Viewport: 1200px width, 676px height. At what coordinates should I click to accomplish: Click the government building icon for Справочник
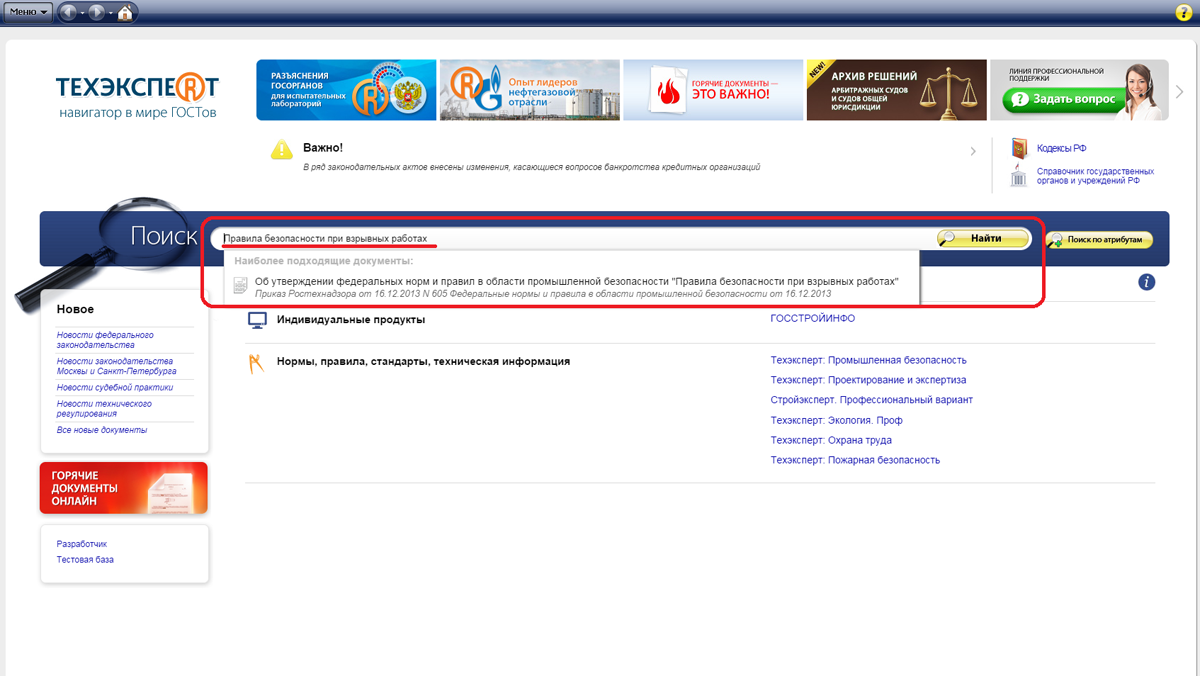tap(1019, 177)
